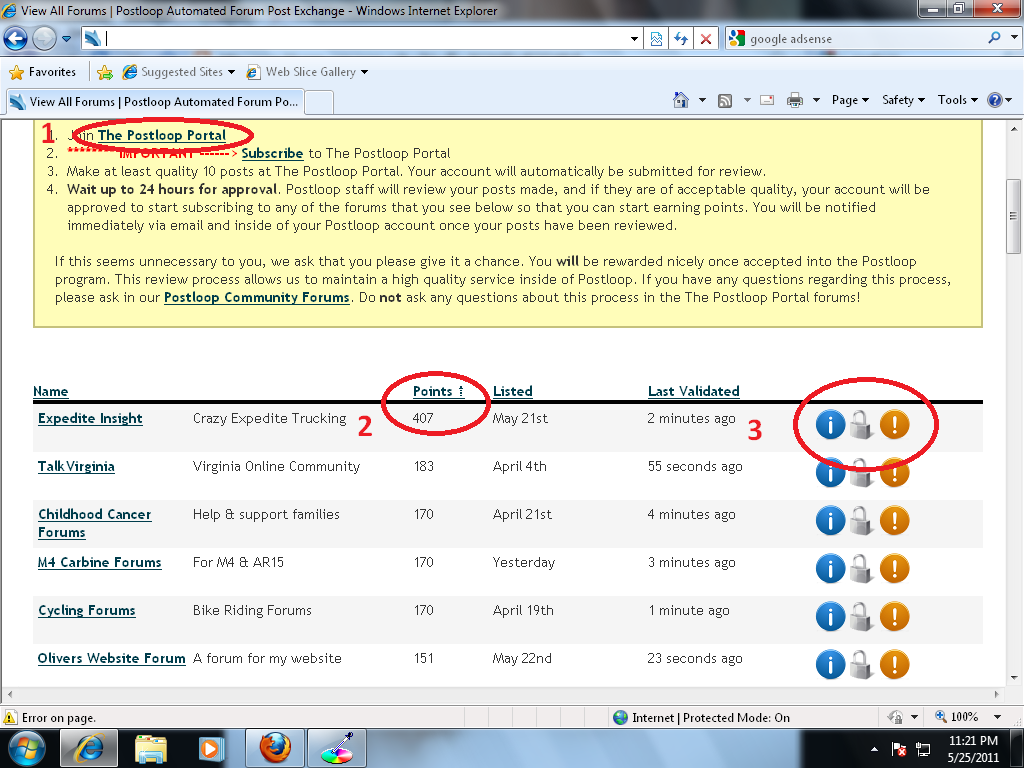The height and width of the screenshot is (768, 1024).
Task: Expand the Suggested Sites dropdown
Action: tap(231, 72)
